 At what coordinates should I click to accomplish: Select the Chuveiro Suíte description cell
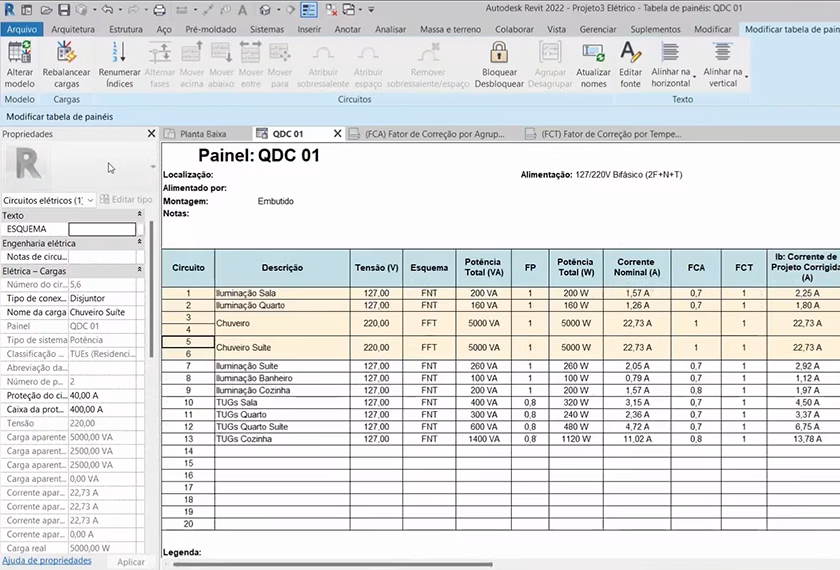point(281,347)
